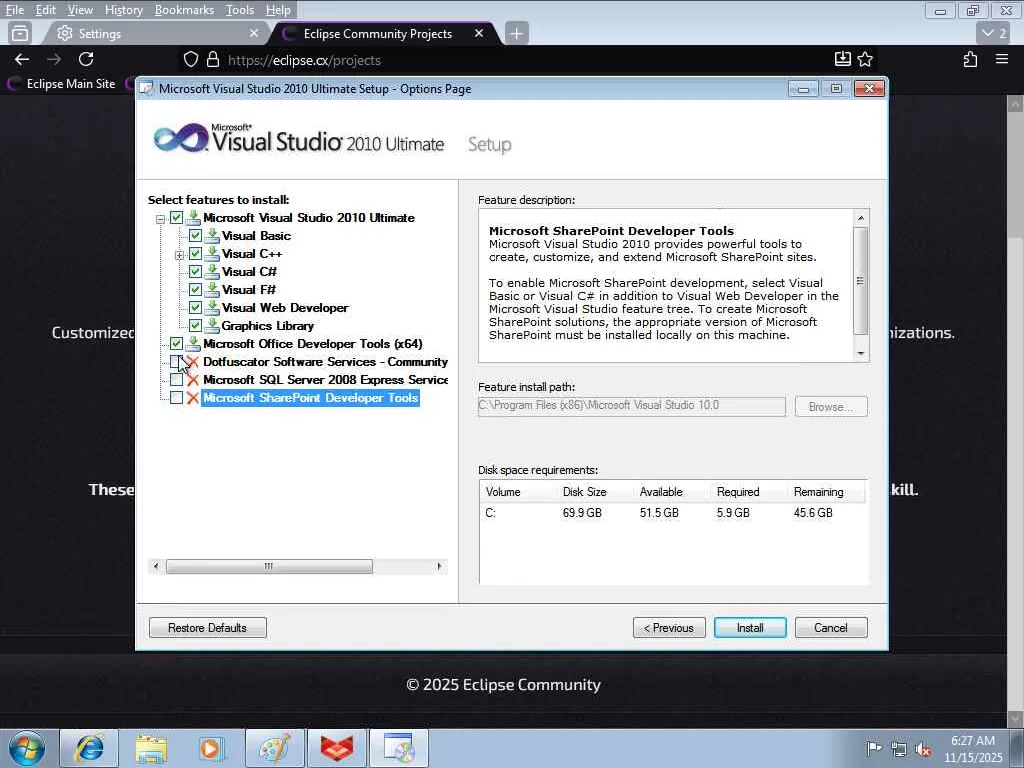Viewport: 1024px width, 768px height.
Task: Uncheck the Visual Basic checkbox
Action: (195, 236)
